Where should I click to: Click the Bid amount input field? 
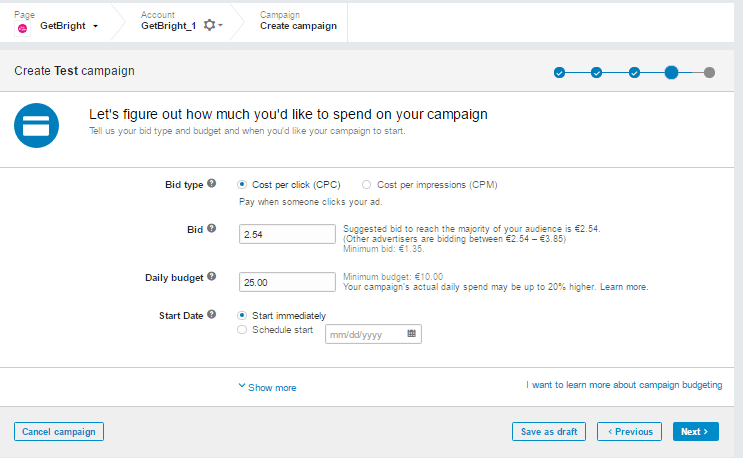[287, 233]
